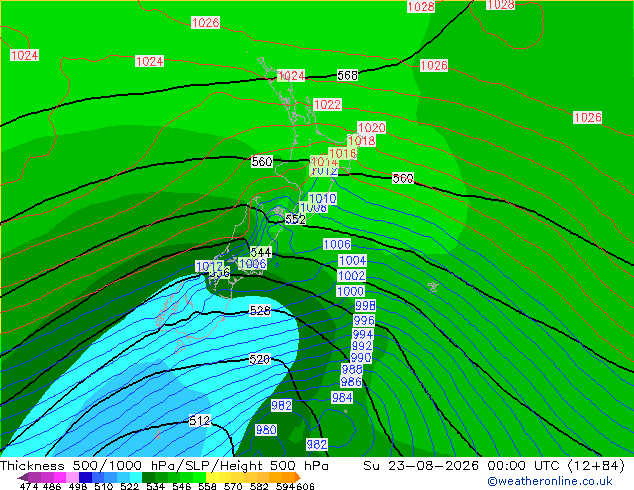Viewport: 634px width, 490px height.
Task: Click the 992 blue pressure label
Action: point(361,346)
